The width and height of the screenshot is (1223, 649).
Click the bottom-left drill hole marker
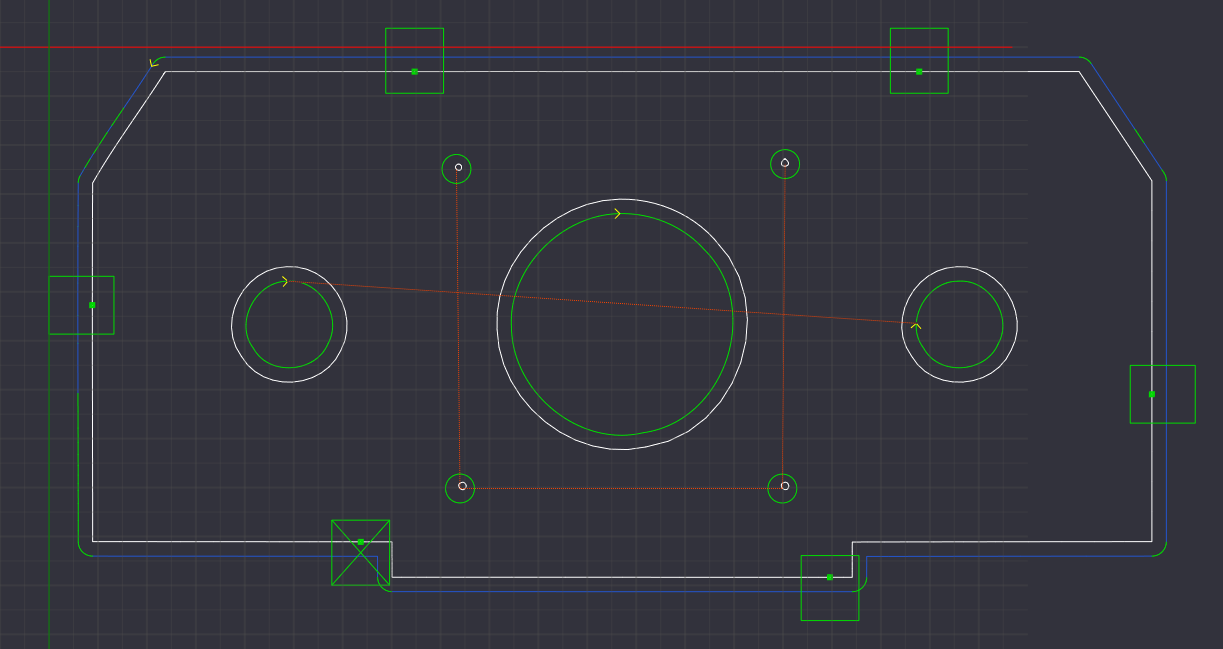point(461,487)
